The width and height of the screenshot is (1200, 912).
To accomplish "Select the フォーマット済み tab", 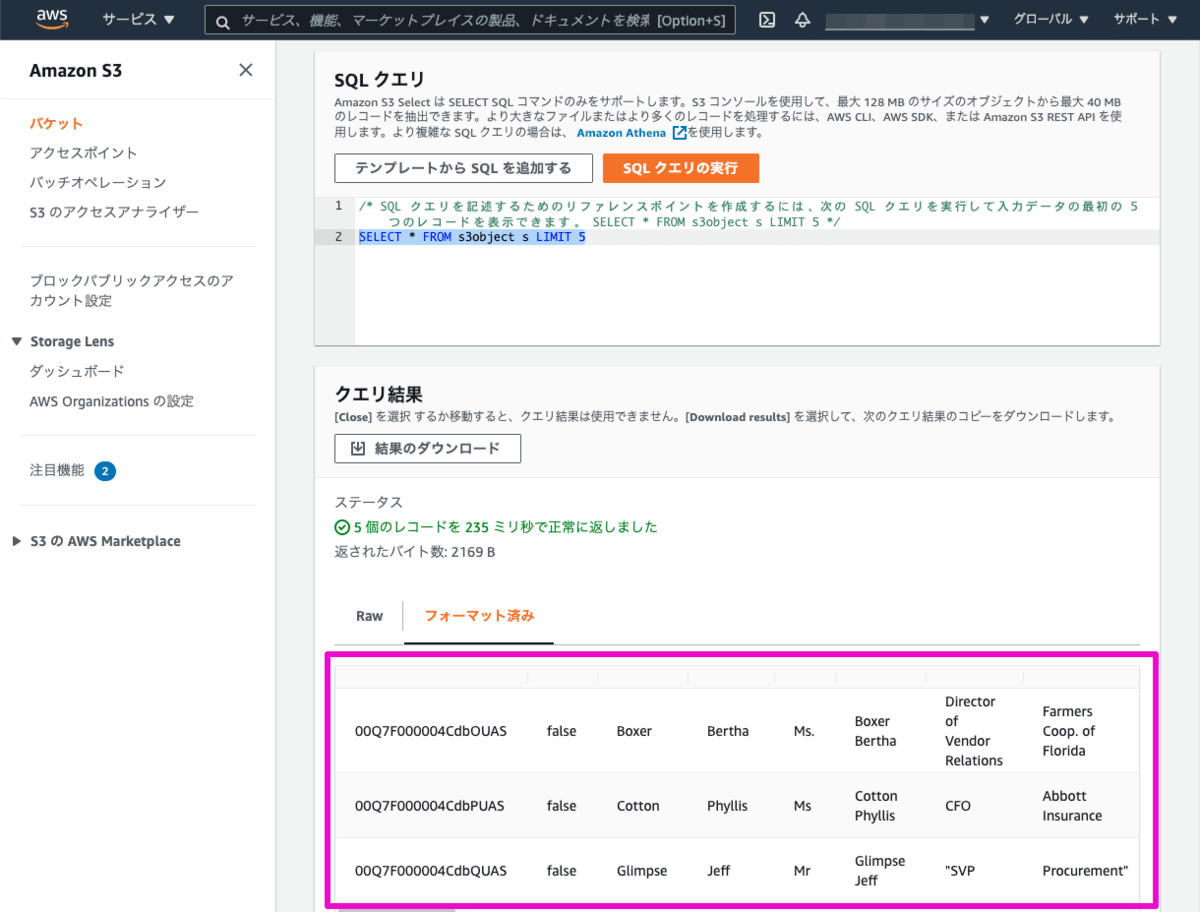I will tap(479, 616).
